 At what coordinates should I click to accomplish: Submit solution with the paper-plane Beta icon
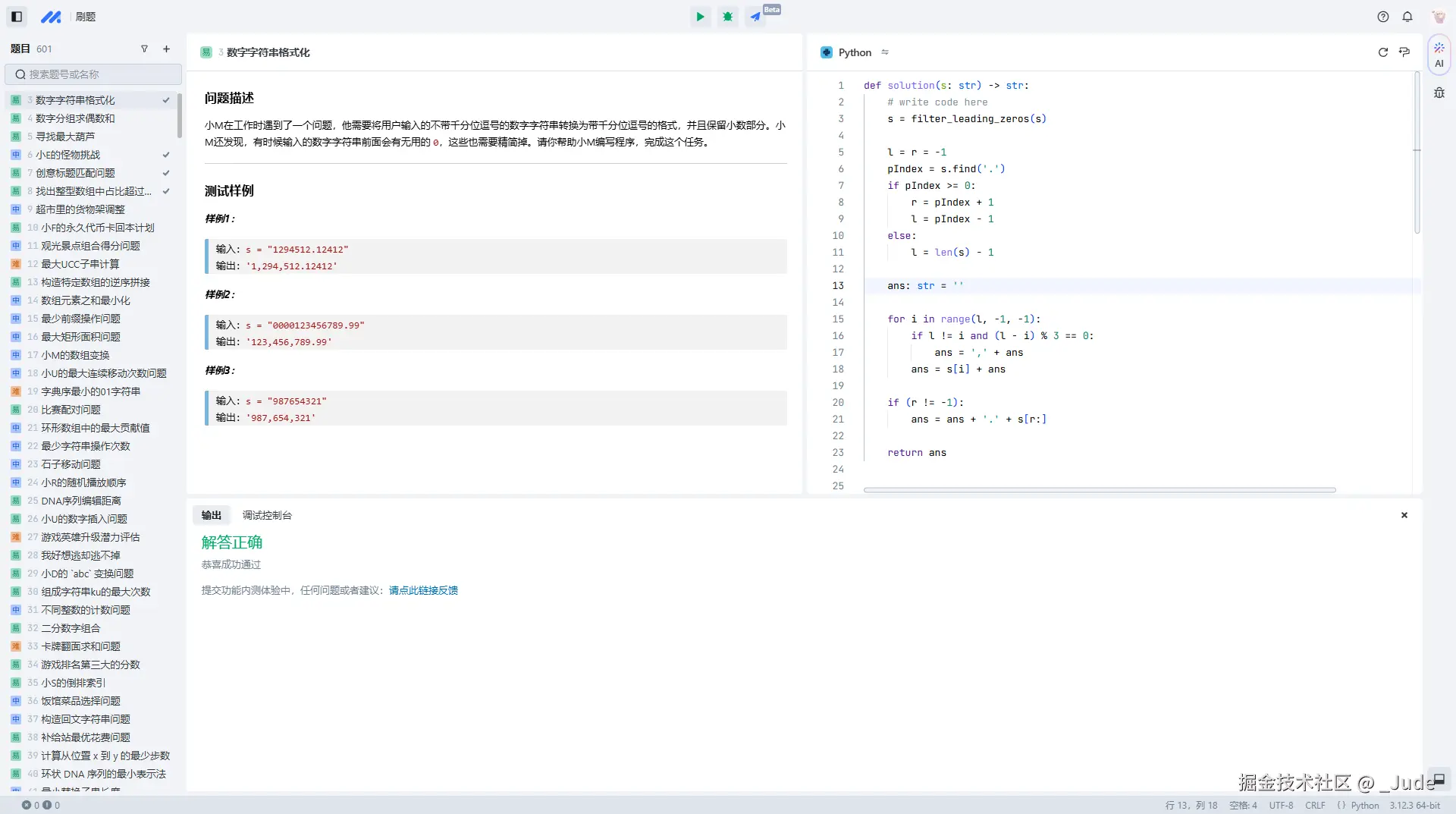[x=755, y=17]
